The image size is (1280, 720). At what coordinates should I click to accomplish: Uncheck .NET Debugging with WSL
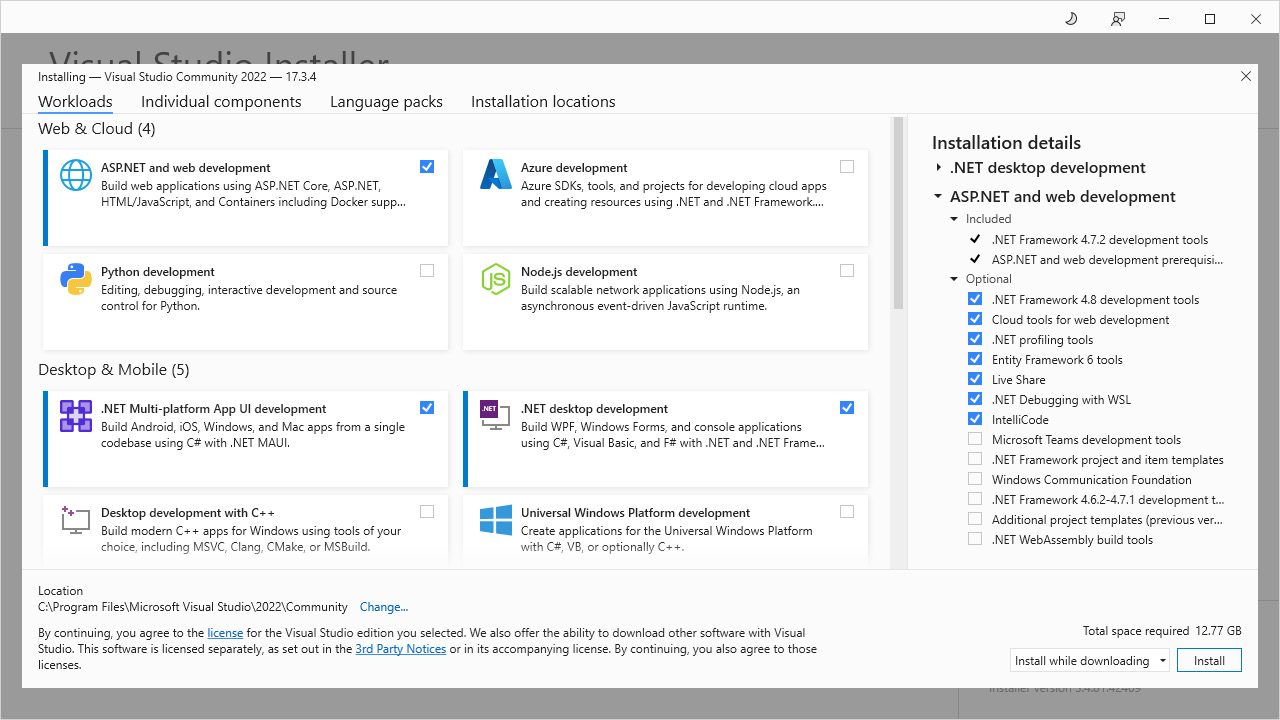point(975,399)
